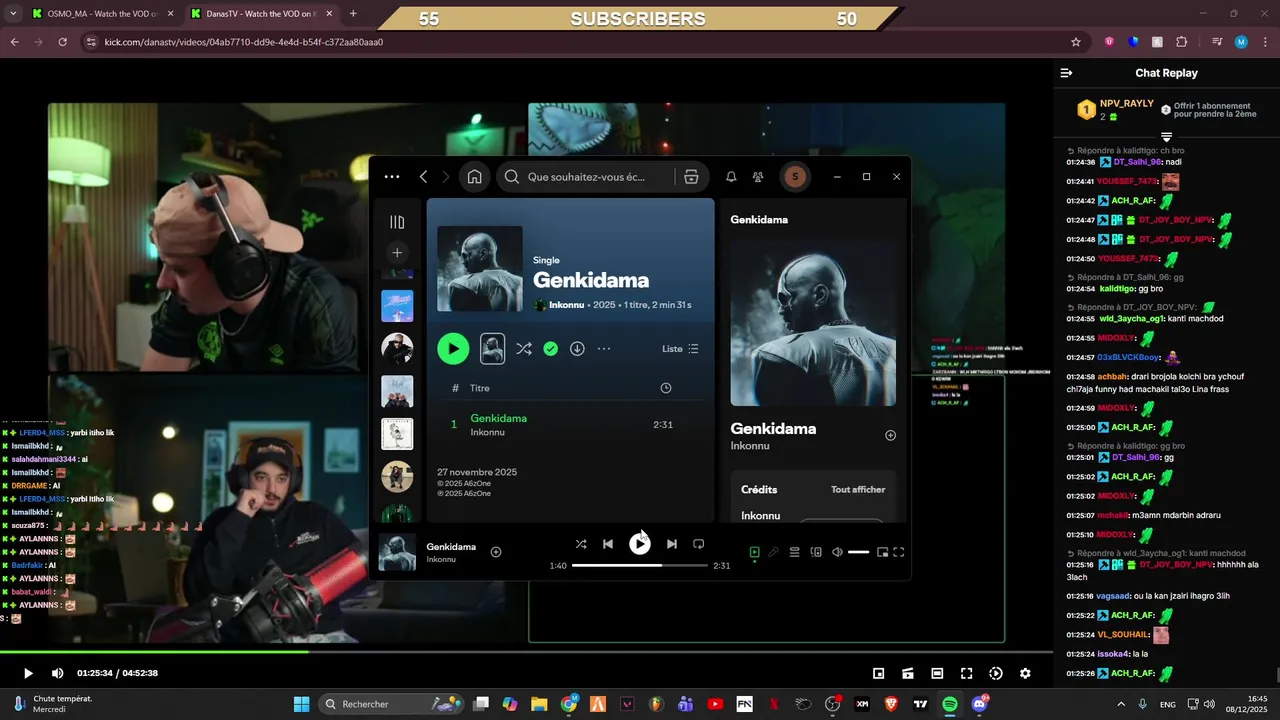Click large Genkidama cover in right panel

[813, 322]
